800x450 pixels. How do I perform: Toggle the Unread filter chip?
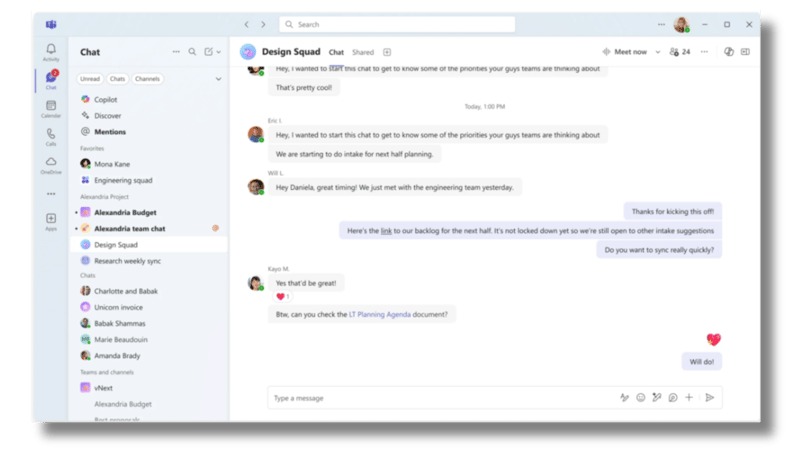pos(90,79)
